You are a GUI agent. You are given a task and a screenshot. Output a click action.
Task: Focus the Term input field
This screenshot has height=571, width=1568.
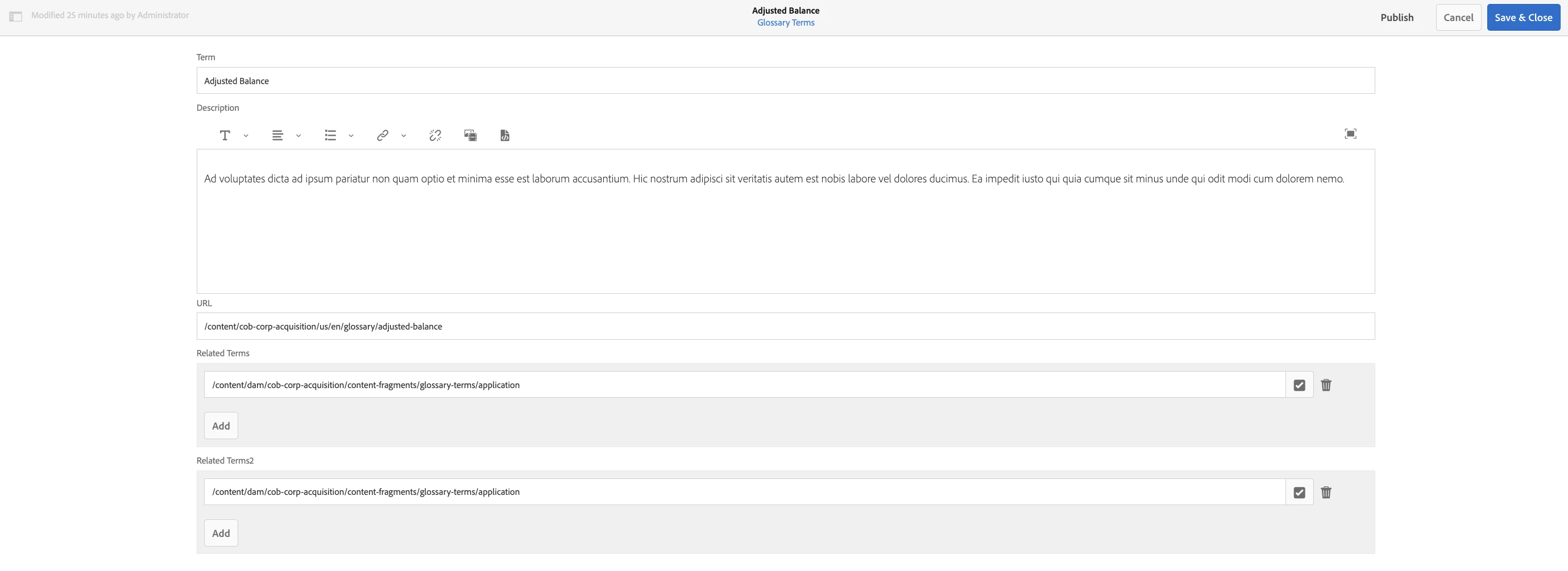click(x=785, y=80)
